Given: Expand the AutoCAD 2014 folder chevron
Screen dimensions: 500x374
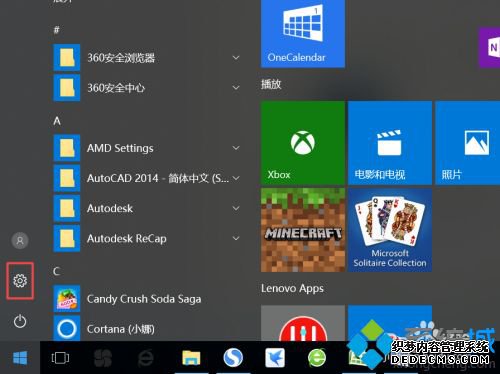Looking at the screenshot, I should pyautogui.click(x=236, y=178).
